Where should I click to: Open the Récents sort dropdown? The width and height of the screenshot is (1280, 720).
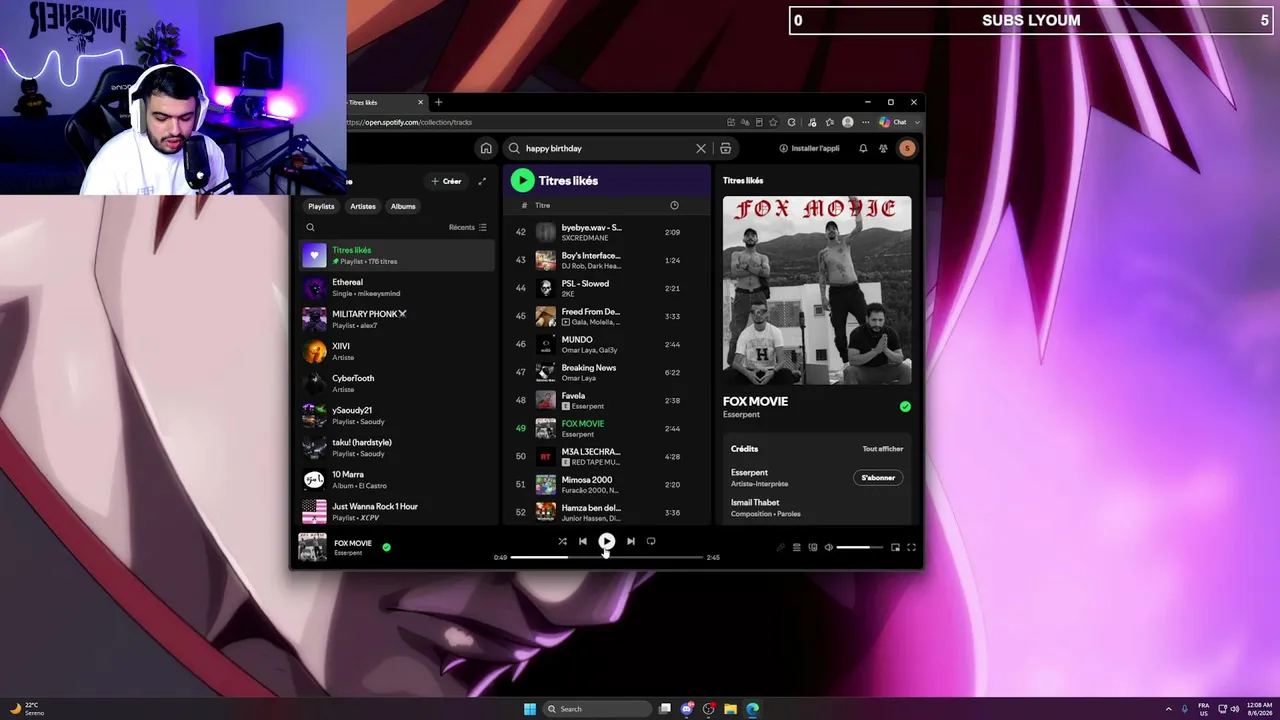point(468,227)
